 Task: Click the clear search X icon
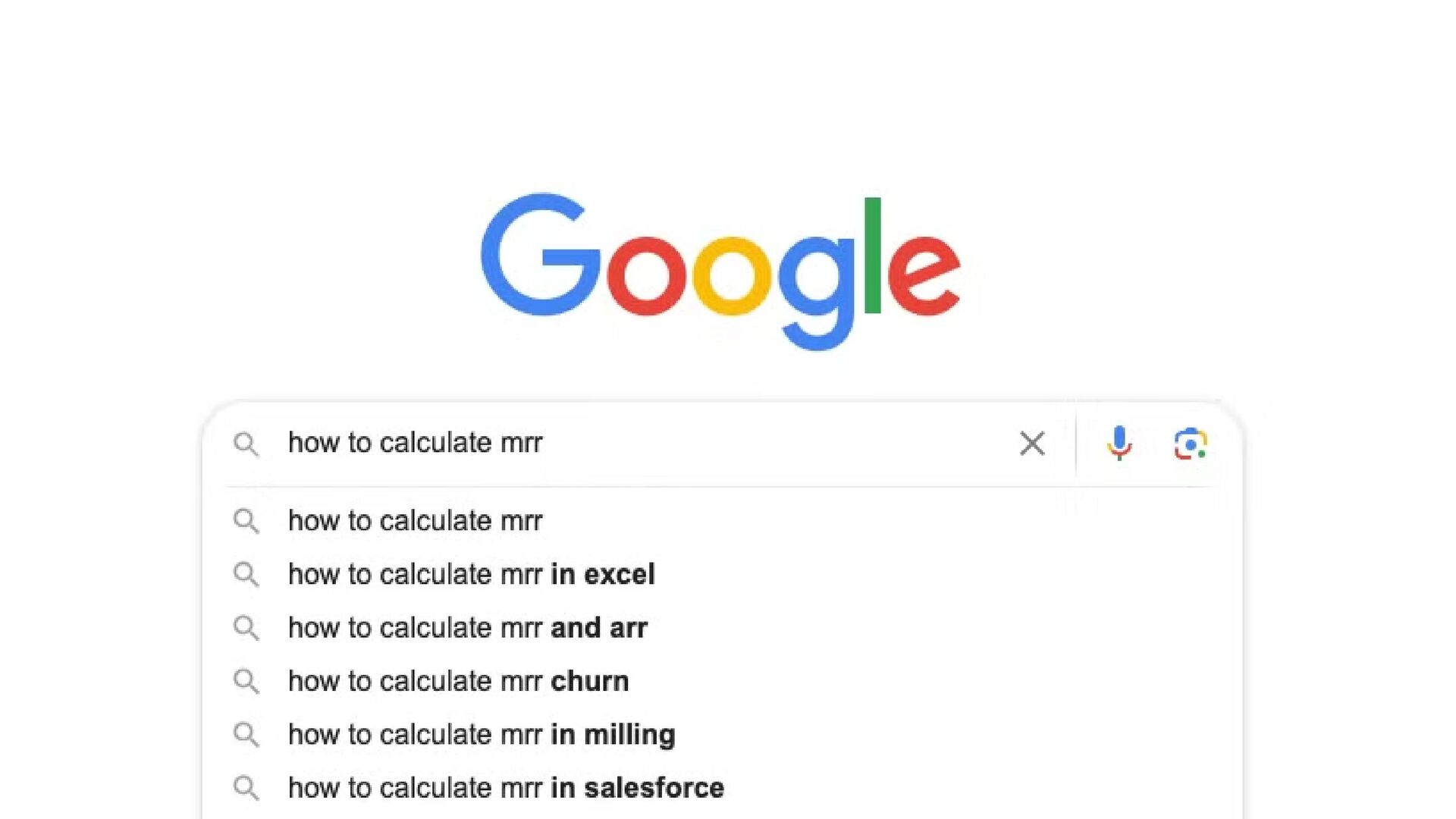coord(1032,444)
